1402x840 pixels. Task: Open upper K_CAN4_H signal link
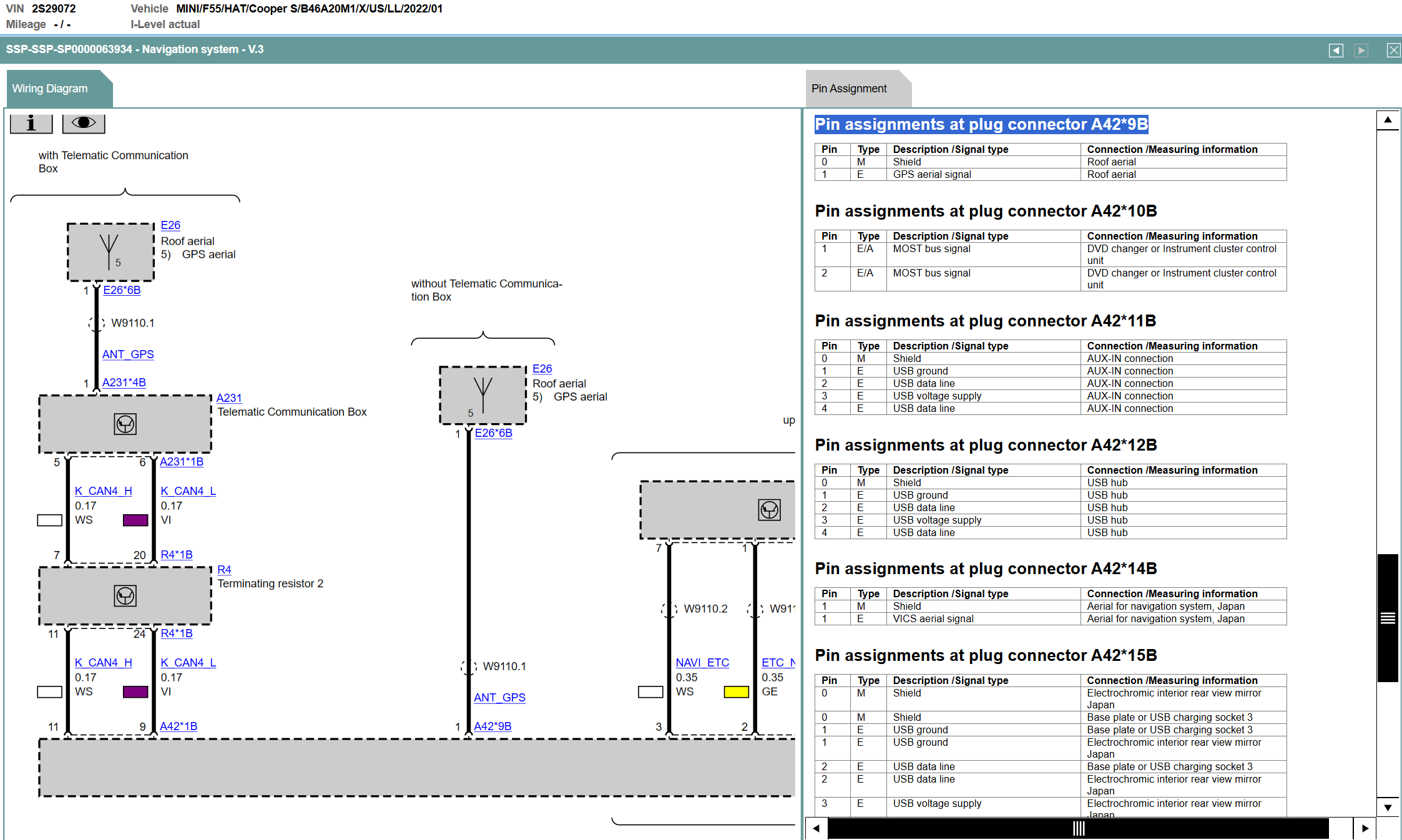(x=104, y=491)
